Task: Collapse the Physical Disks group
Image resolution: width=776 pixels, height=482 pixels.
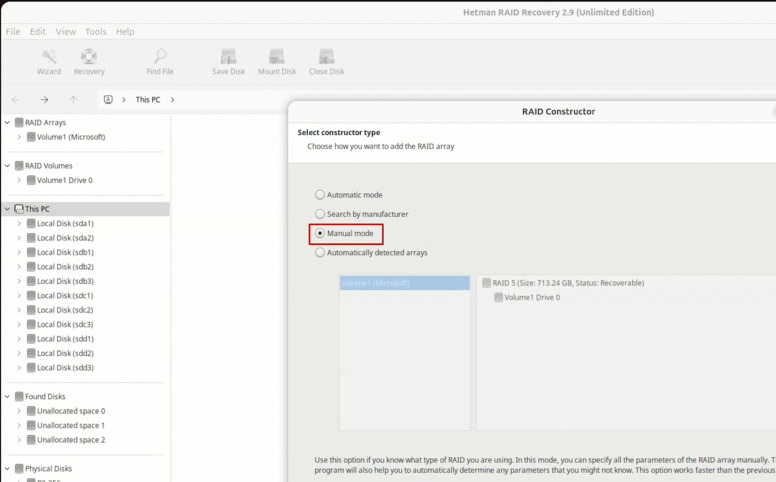Action: click(x=7, y=468)
